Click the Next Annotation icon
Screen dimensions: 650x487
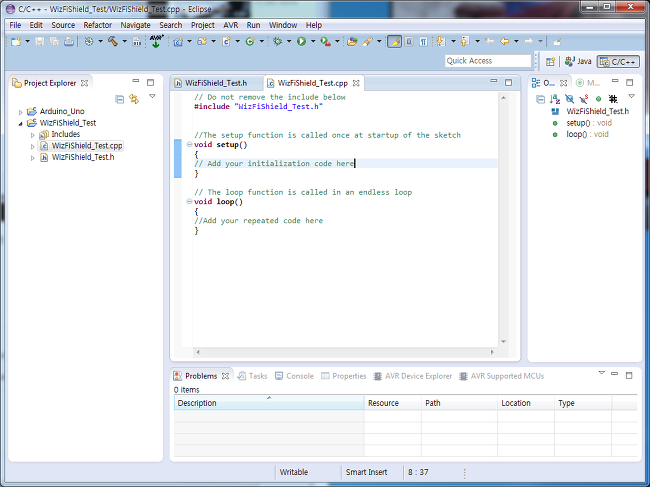(x=441, y=41)
